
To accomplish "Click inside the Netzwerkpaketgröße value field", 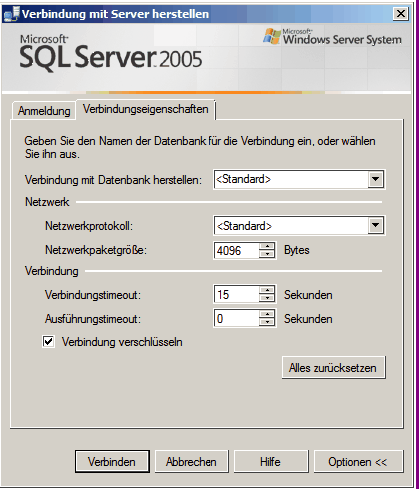I will click(x=236, y=250).
